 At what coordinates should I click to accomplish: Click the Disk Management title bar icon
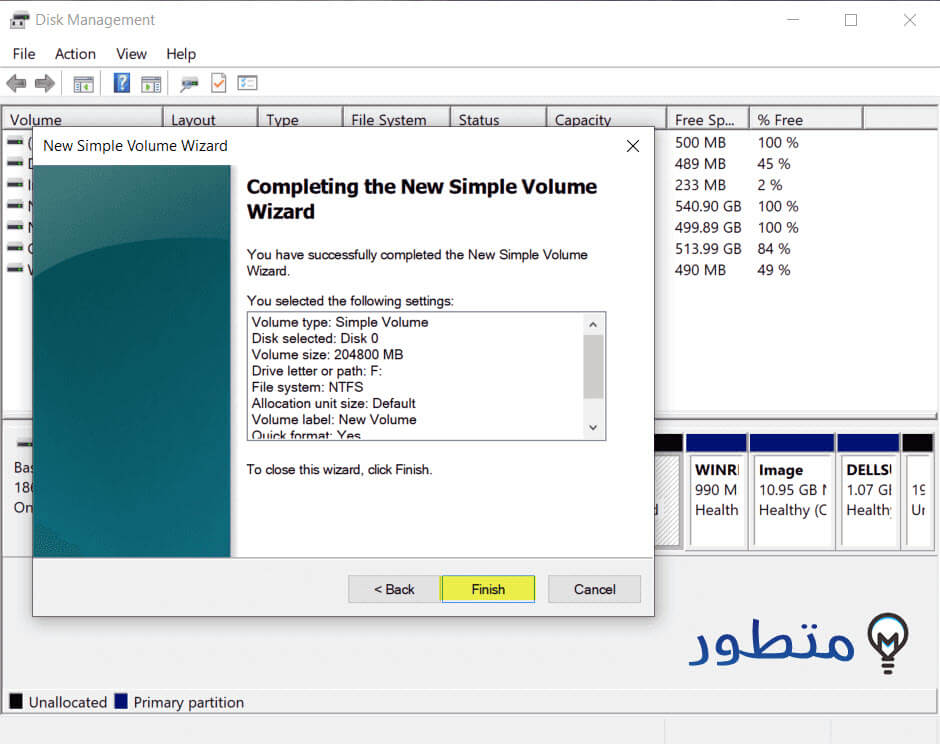coord(19,20)
